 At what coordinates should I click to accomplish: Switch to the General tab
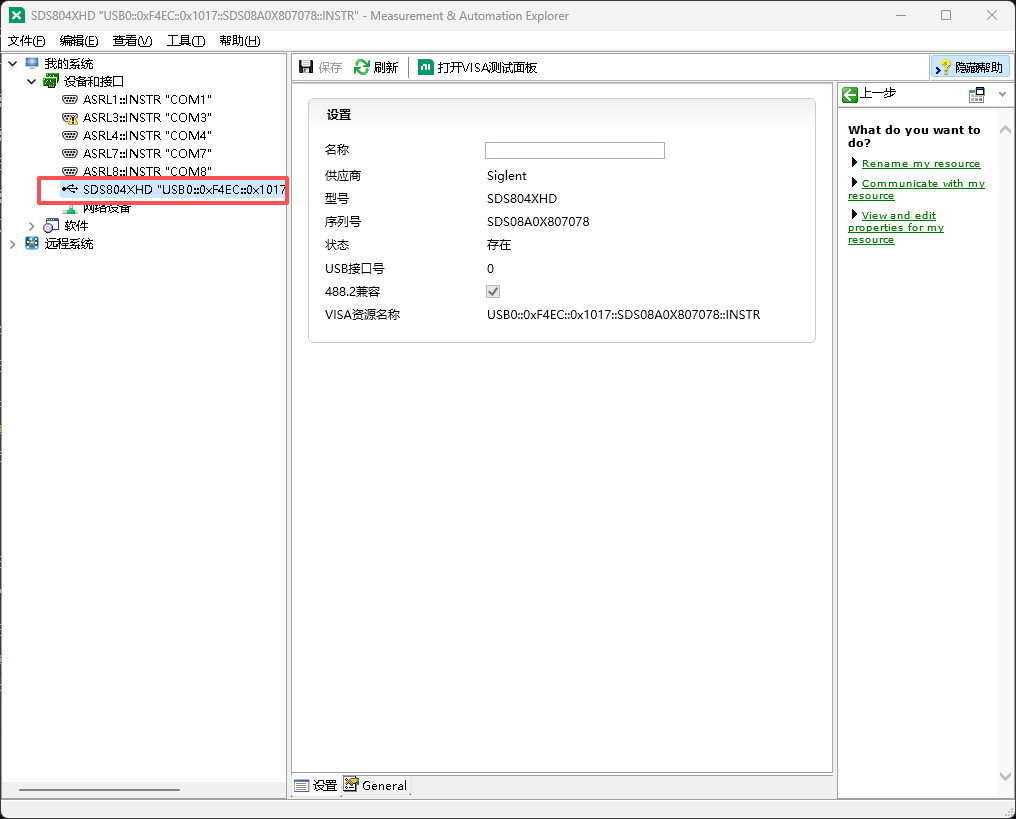click(376, 785)
